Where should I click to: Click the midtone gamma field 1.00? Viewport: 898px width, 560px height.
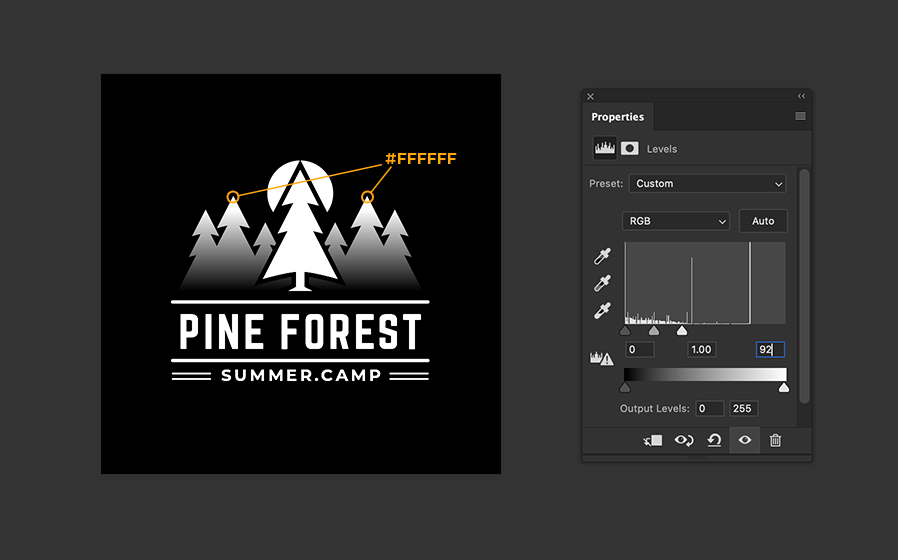click(702, 349)
